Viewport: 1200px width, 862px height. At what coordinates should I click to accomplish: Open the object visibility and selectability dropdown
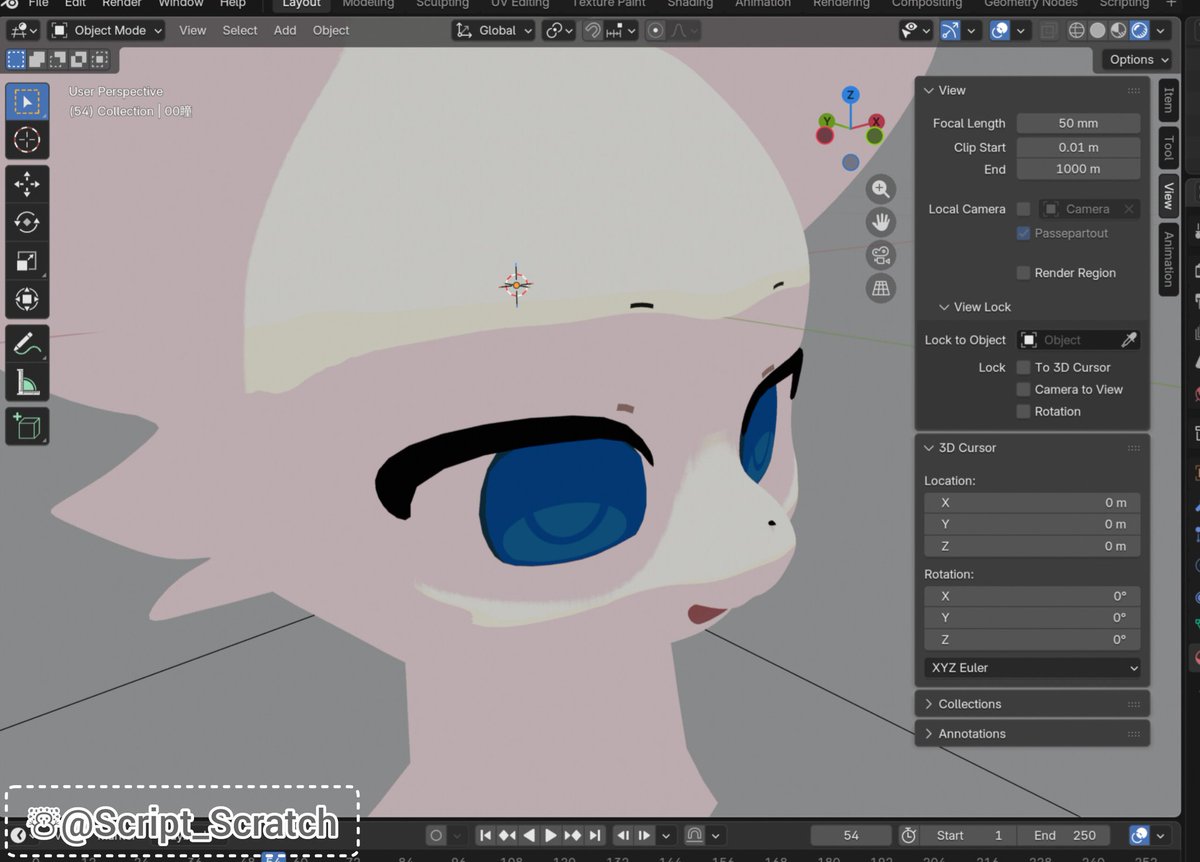pos(914,30)
